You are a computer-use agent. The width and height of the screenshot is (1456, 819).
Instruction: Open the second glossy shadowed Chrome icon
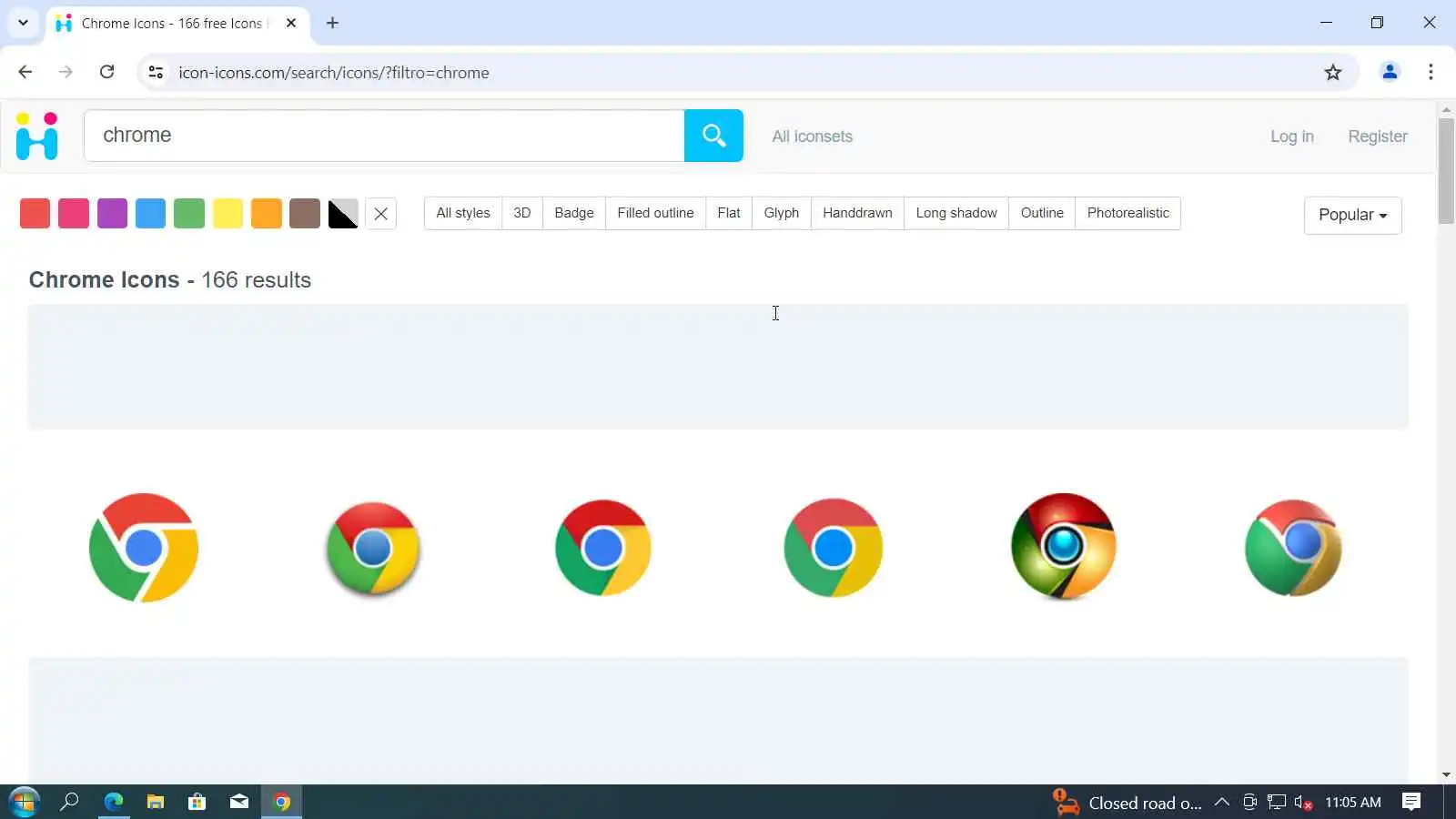point(373,549)
